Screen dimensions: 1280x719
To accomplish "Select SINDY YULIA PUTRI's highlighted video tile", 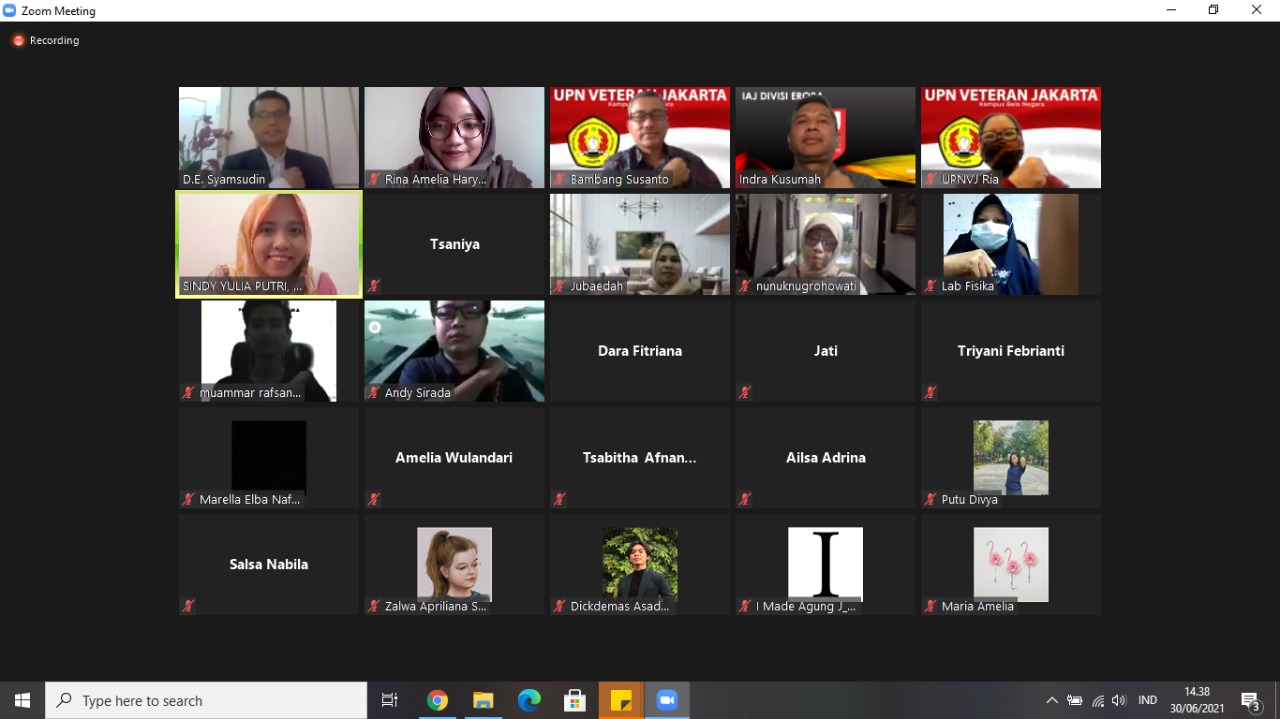I will [x=269, y=244].
